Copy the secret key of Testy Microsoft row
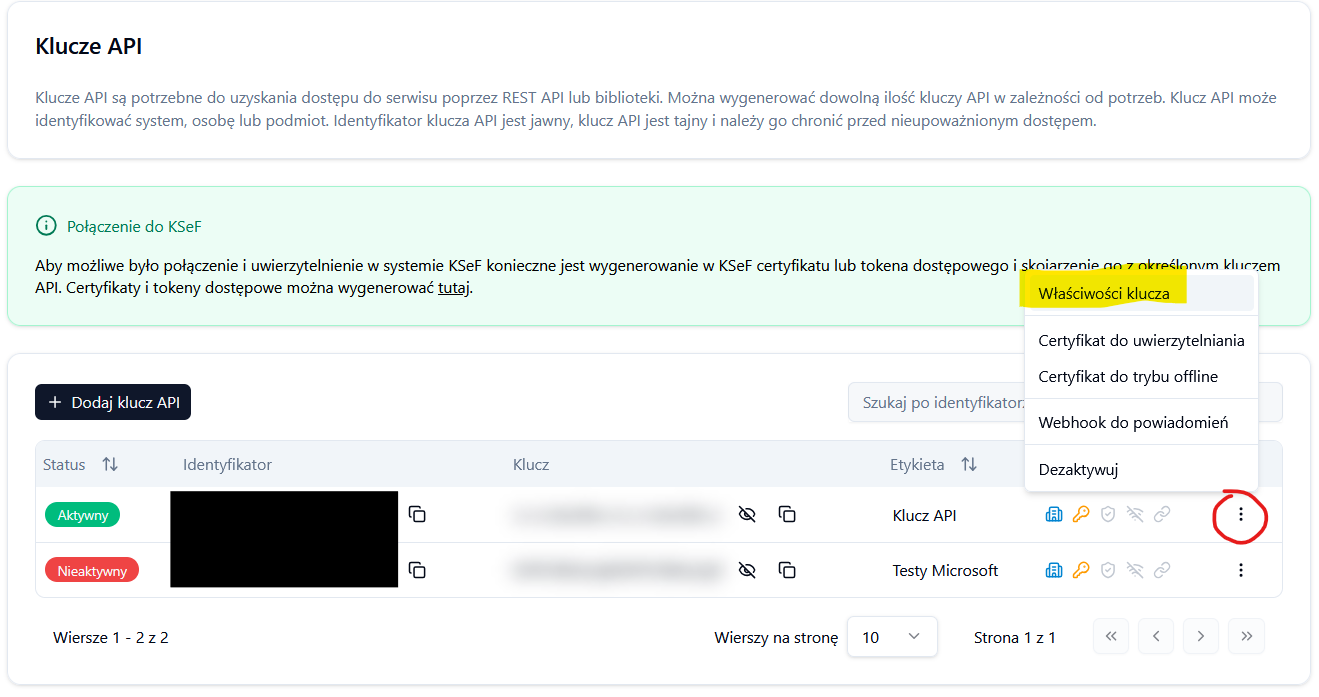 pyautogui.click(x=787, y=570)
